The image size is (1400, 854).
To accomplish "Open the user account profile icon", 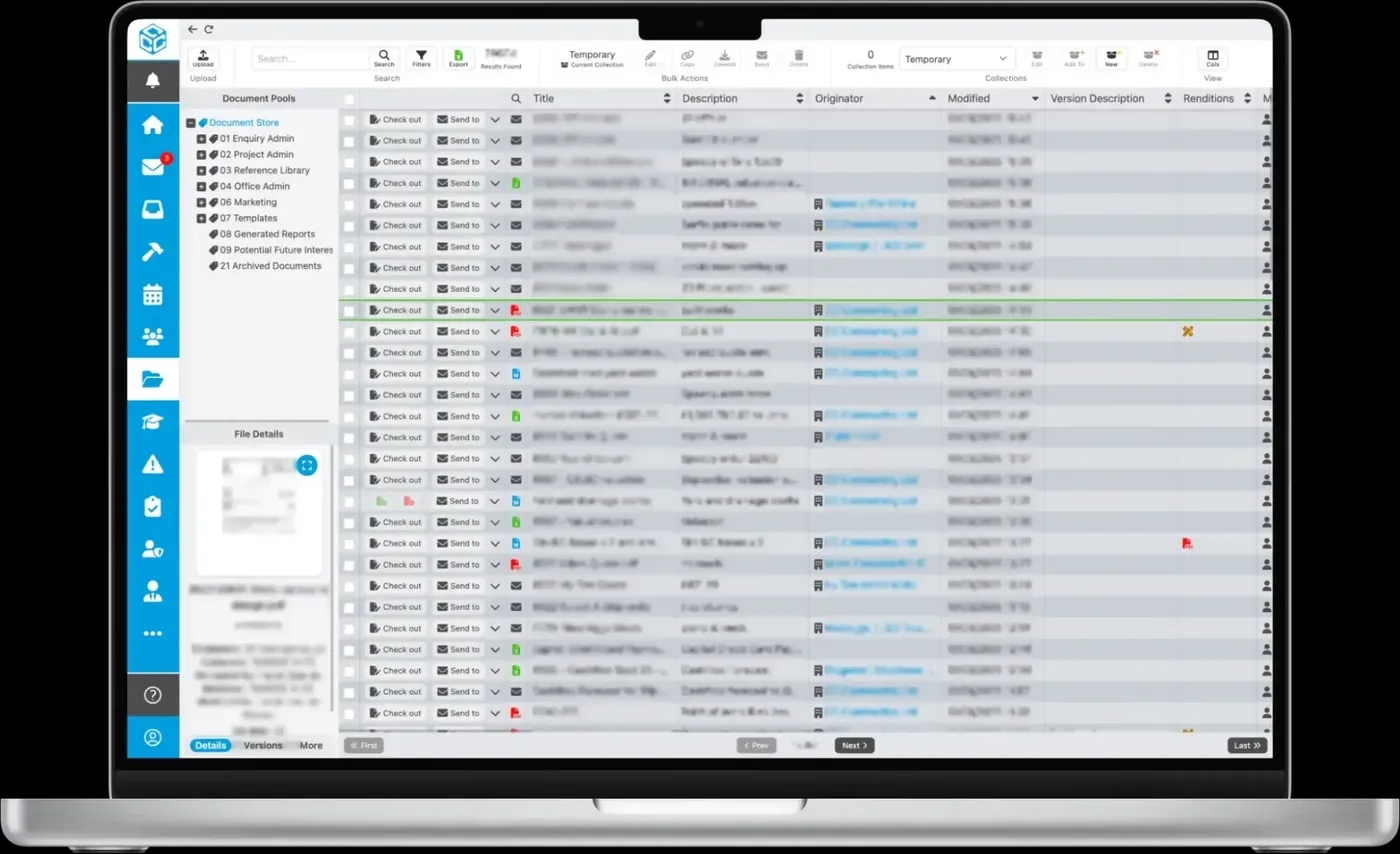I will coord(153,738).
